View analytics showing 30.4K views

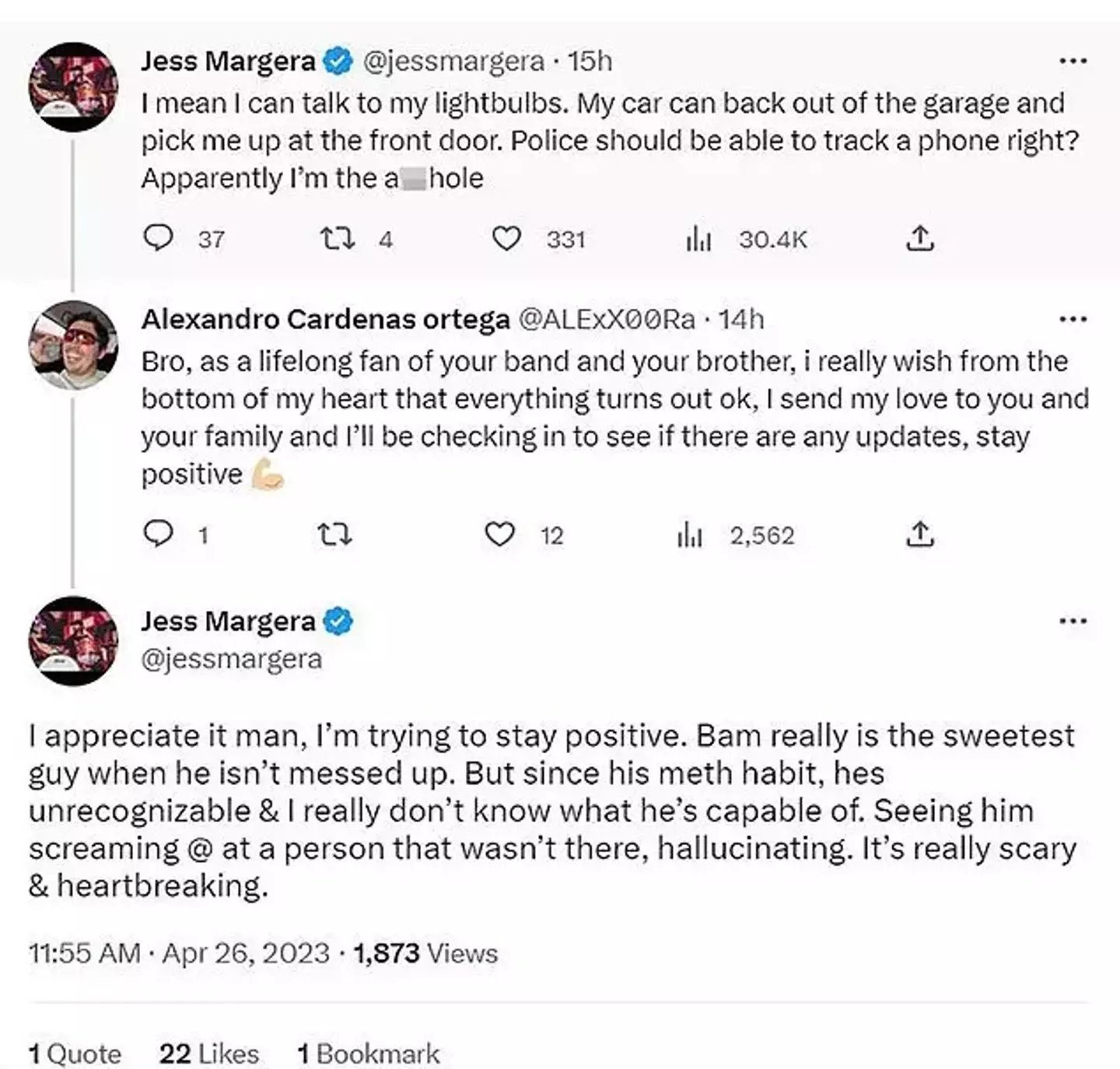click(x=698, y=239)
